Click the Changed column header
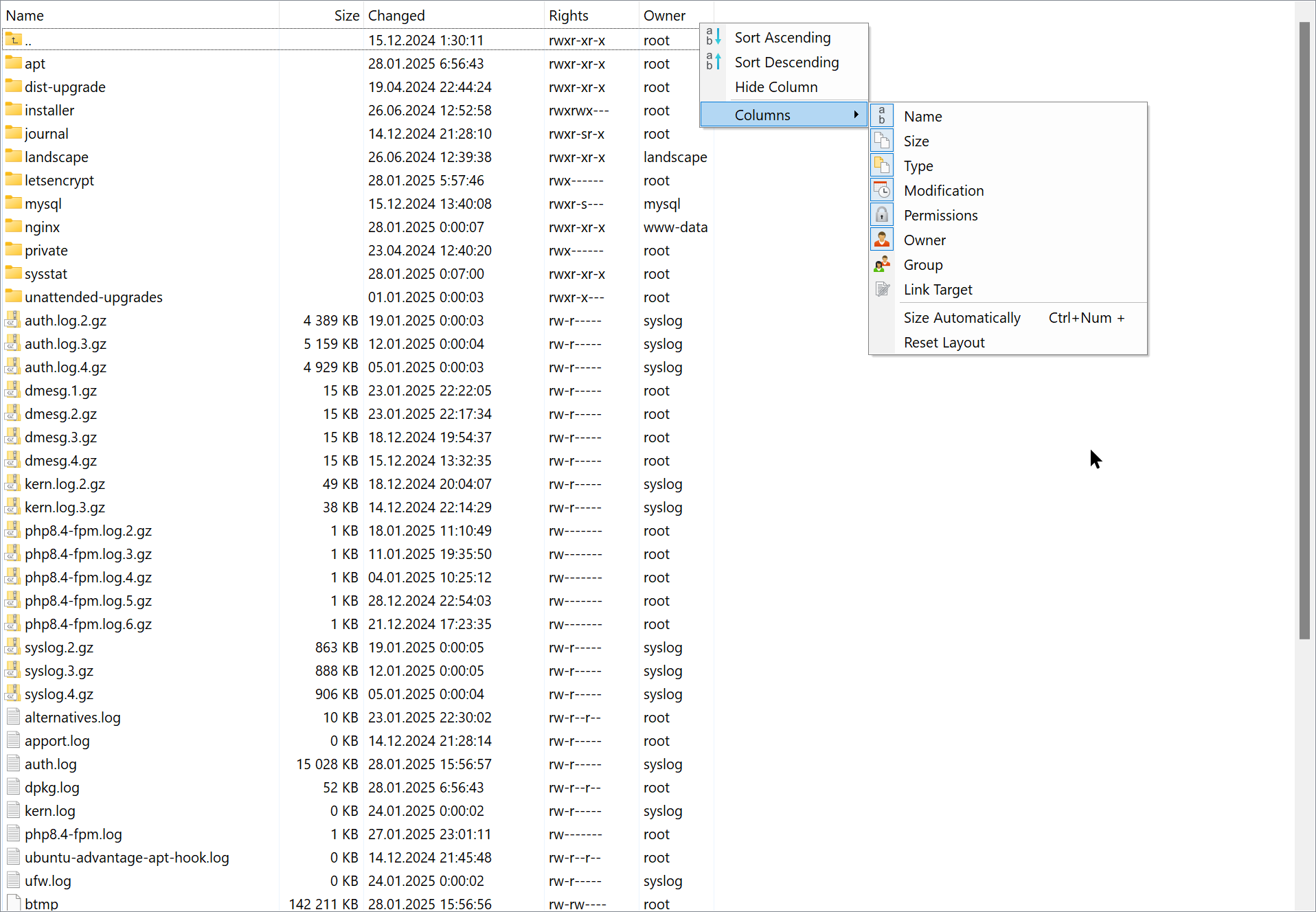Viewport: 1316px width, 912px height. pyautogui.click(x=396, y=15)
